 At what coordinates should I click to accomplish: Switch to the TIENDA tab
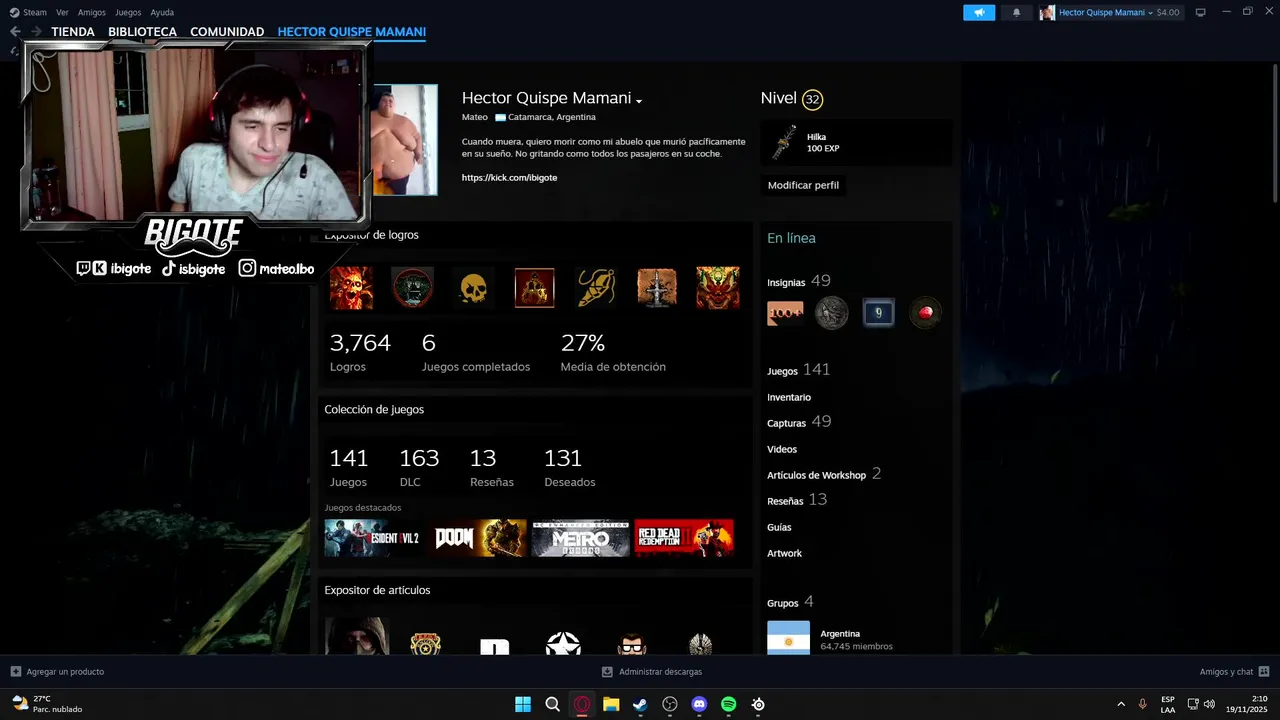(73, 32)
